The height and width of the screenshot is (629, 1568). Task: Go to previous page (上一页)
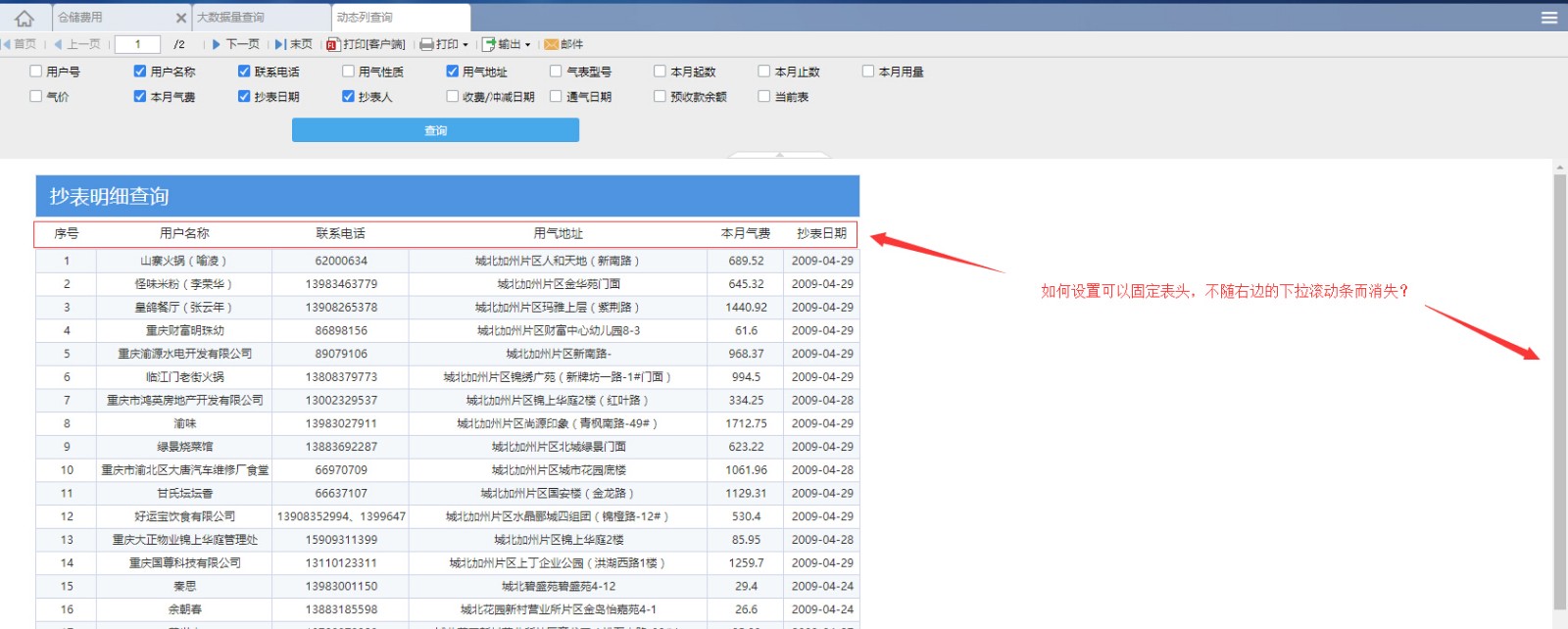click(77, 44)
